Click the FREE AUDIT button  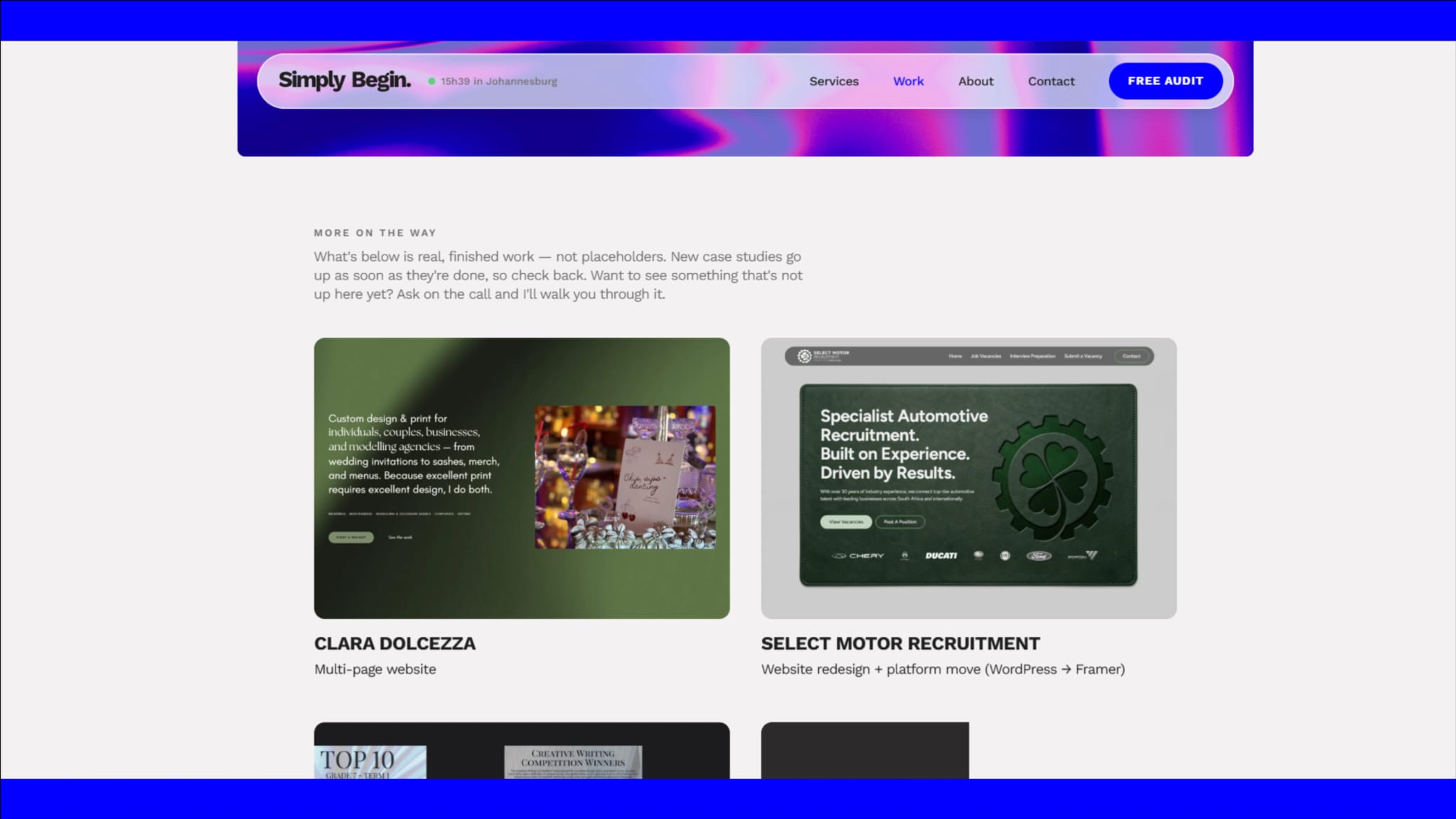click(1165, 81)
